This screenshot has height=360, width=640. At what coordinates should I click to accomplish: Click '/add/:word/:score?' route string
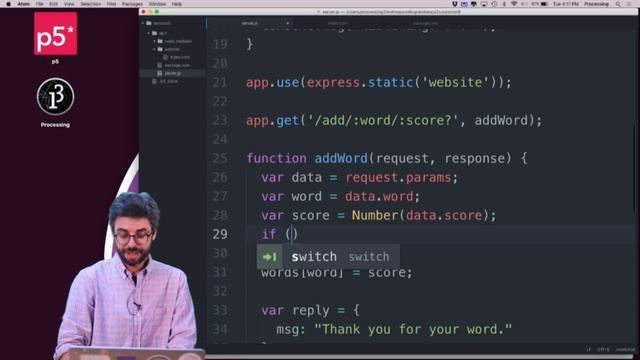click(383, 120)
